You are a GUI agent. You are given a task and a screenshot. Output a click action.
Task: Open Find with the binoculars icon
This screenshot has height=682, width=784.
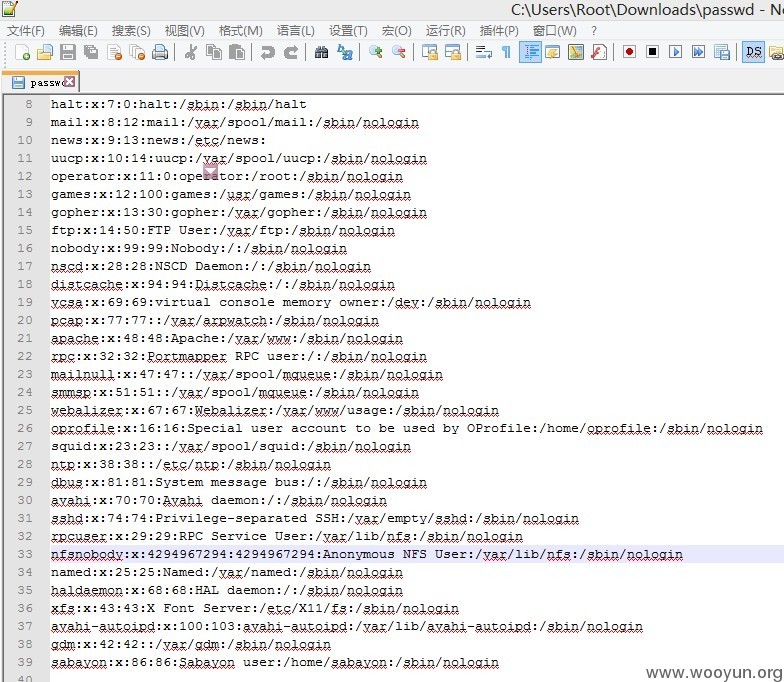tap(322, 52)
